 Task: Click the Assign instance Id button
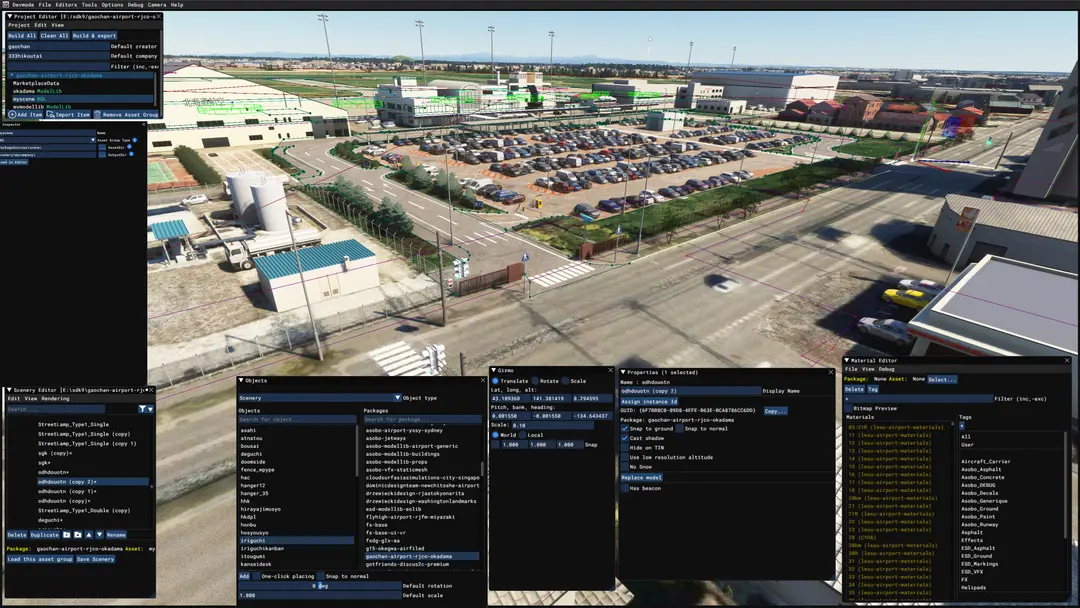pyautogui.click(x=649, y=401)
